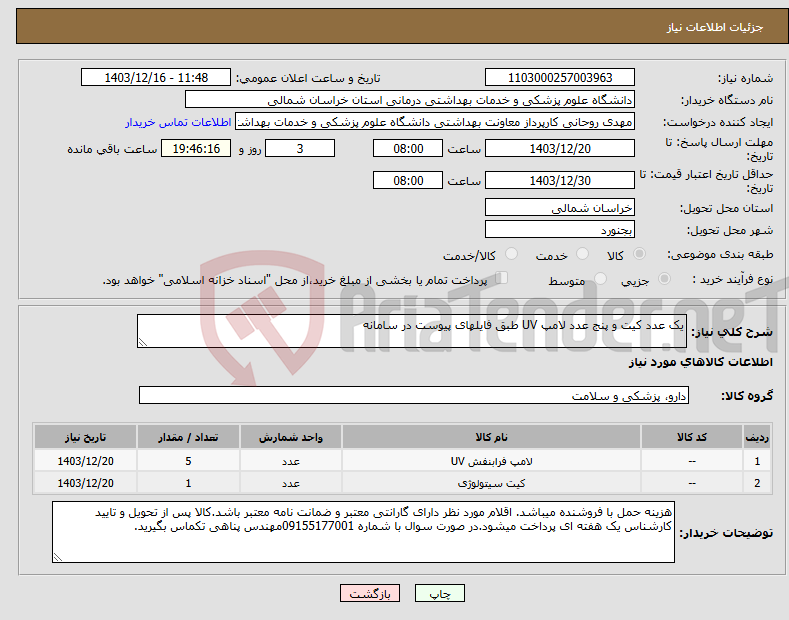This screenshot has width=789, height=620.
Task: Click the response deadline date 1403/12/20 field
Action: (x=560, y=148)
